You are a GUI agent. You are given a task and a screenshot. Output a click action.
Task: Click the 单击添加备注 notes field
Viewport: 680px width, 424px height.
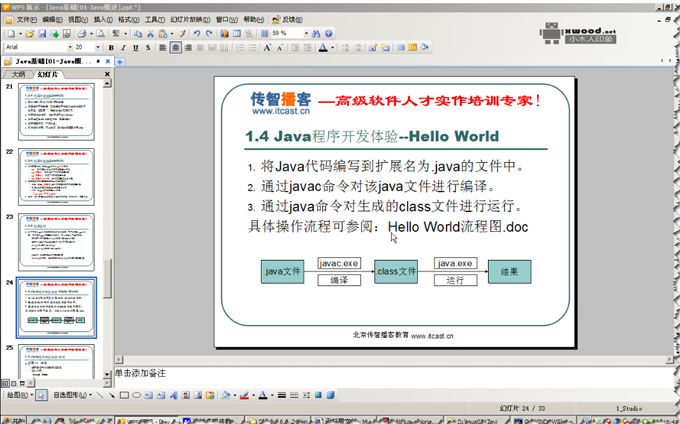[x=394, y=377]
